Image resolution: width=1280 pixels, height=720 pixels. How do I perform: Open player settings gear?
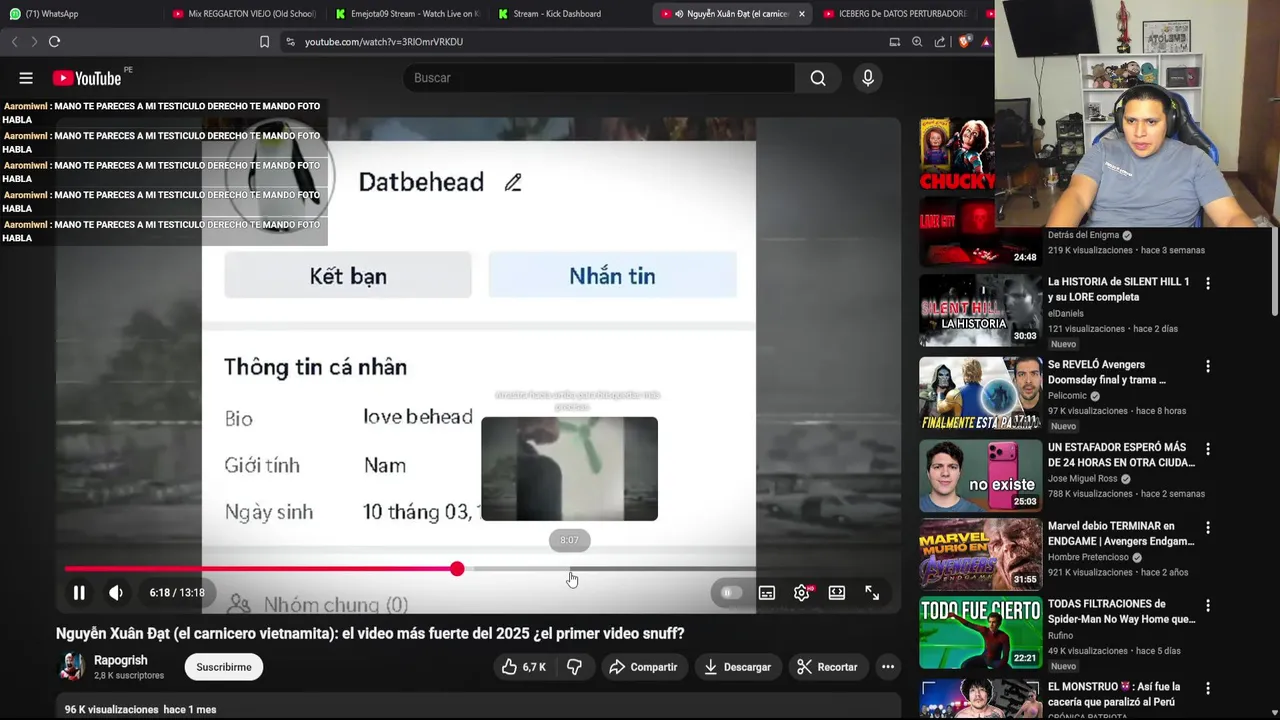click(802, 593)
